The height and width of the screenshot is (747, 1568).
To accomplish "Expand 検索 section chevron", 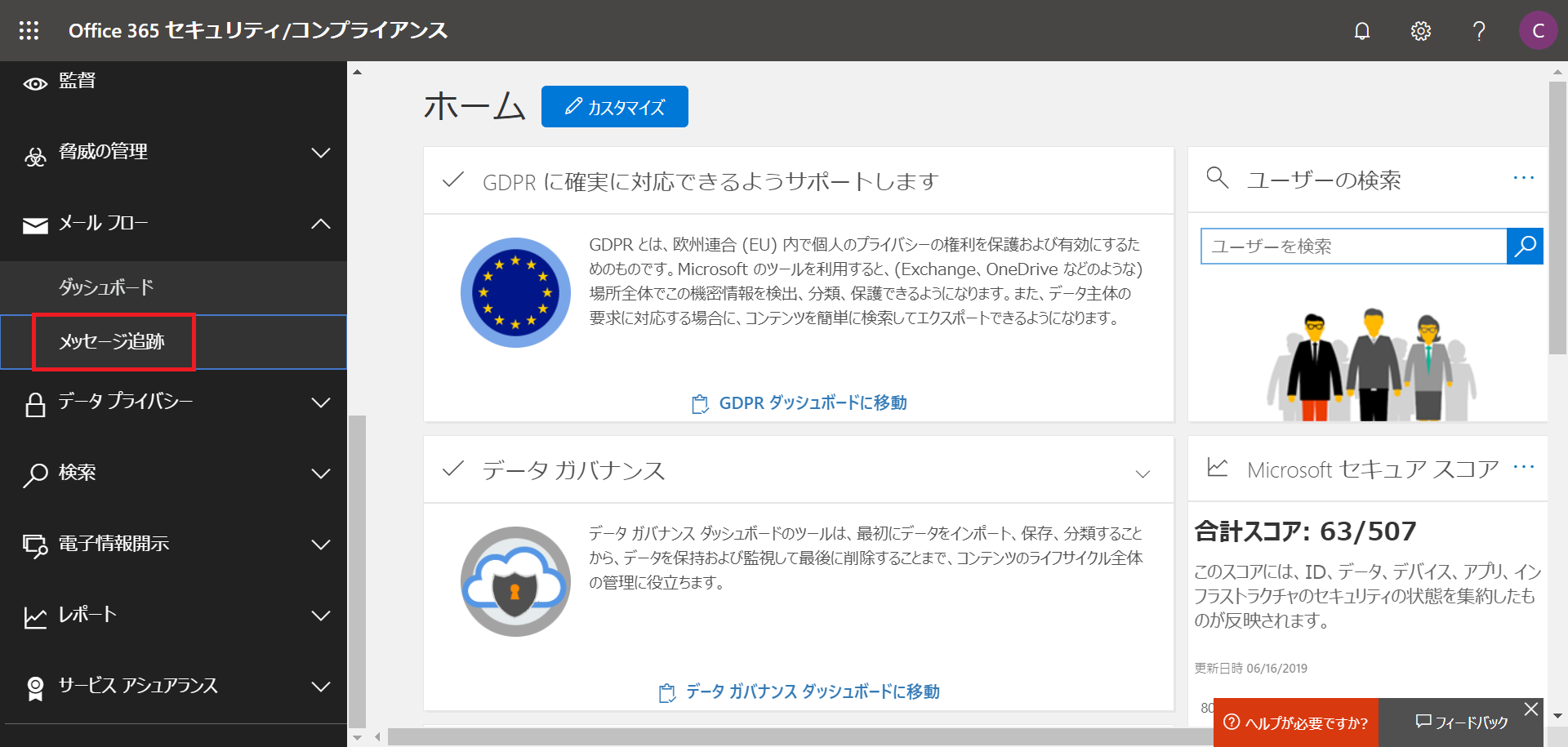I will (321, 474).
